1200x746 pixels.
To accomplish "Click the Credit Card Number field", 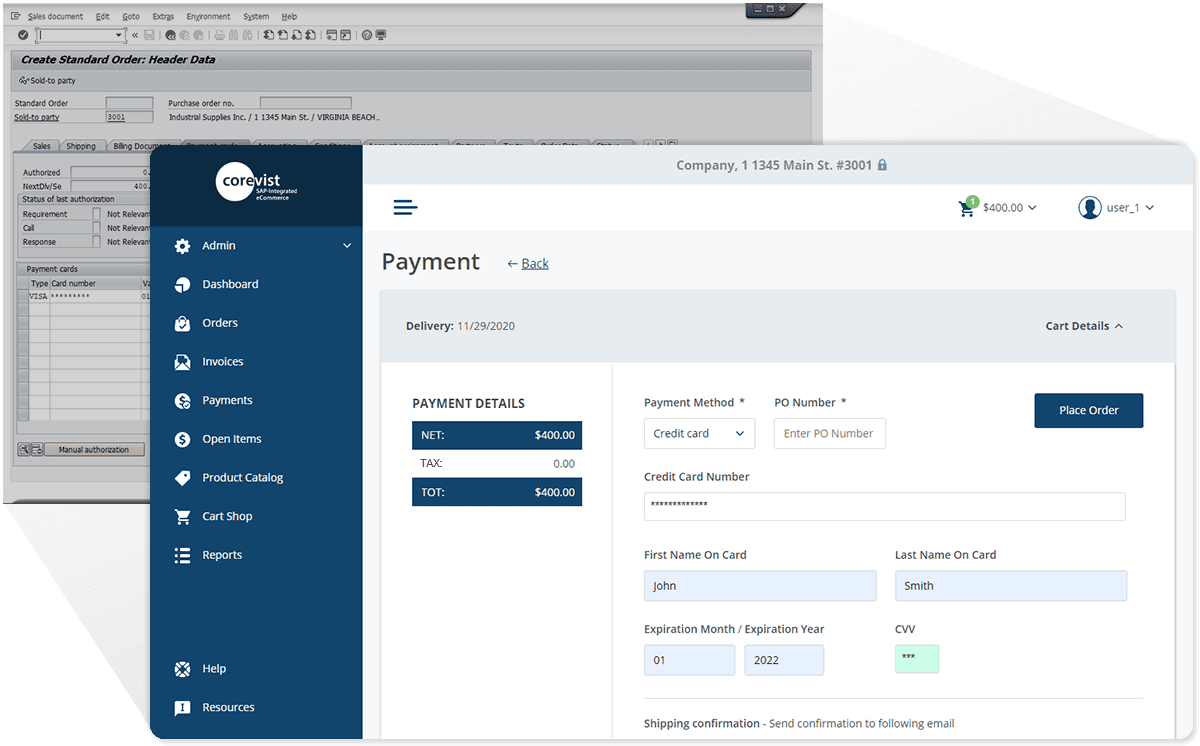I will click(884, 506).
